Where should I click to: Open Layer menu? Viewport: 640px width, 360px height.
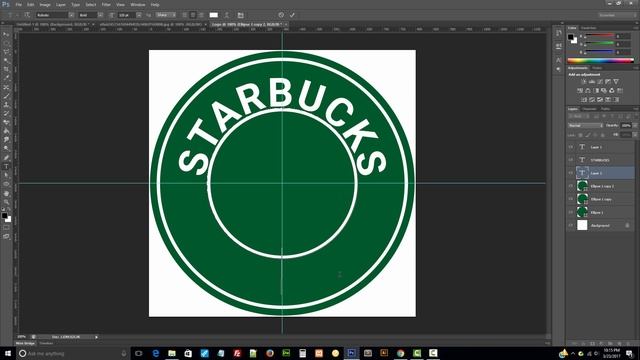point(60,4)
